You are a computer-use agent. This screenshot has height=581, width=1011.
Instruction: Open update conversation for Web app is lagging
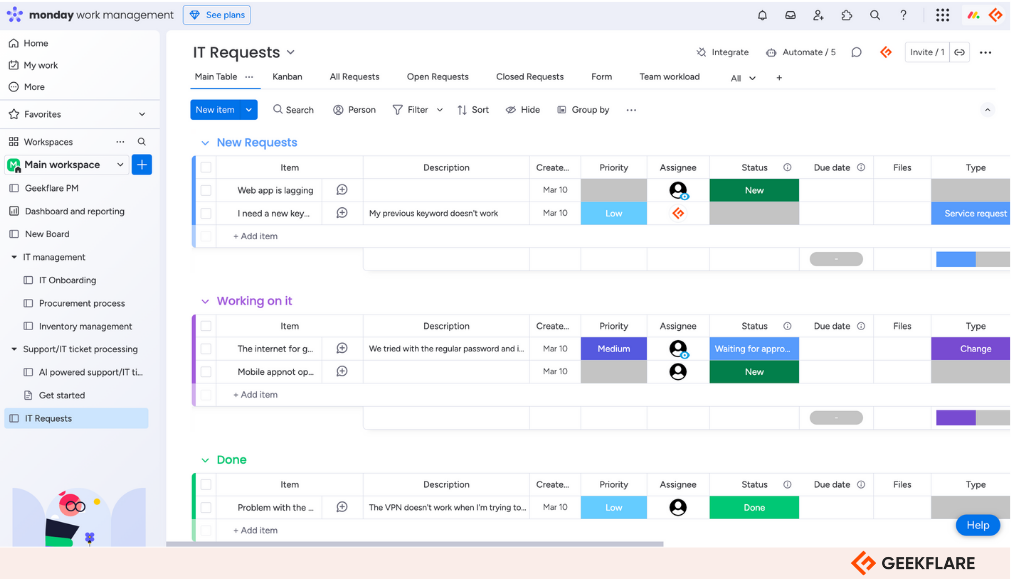342,190
